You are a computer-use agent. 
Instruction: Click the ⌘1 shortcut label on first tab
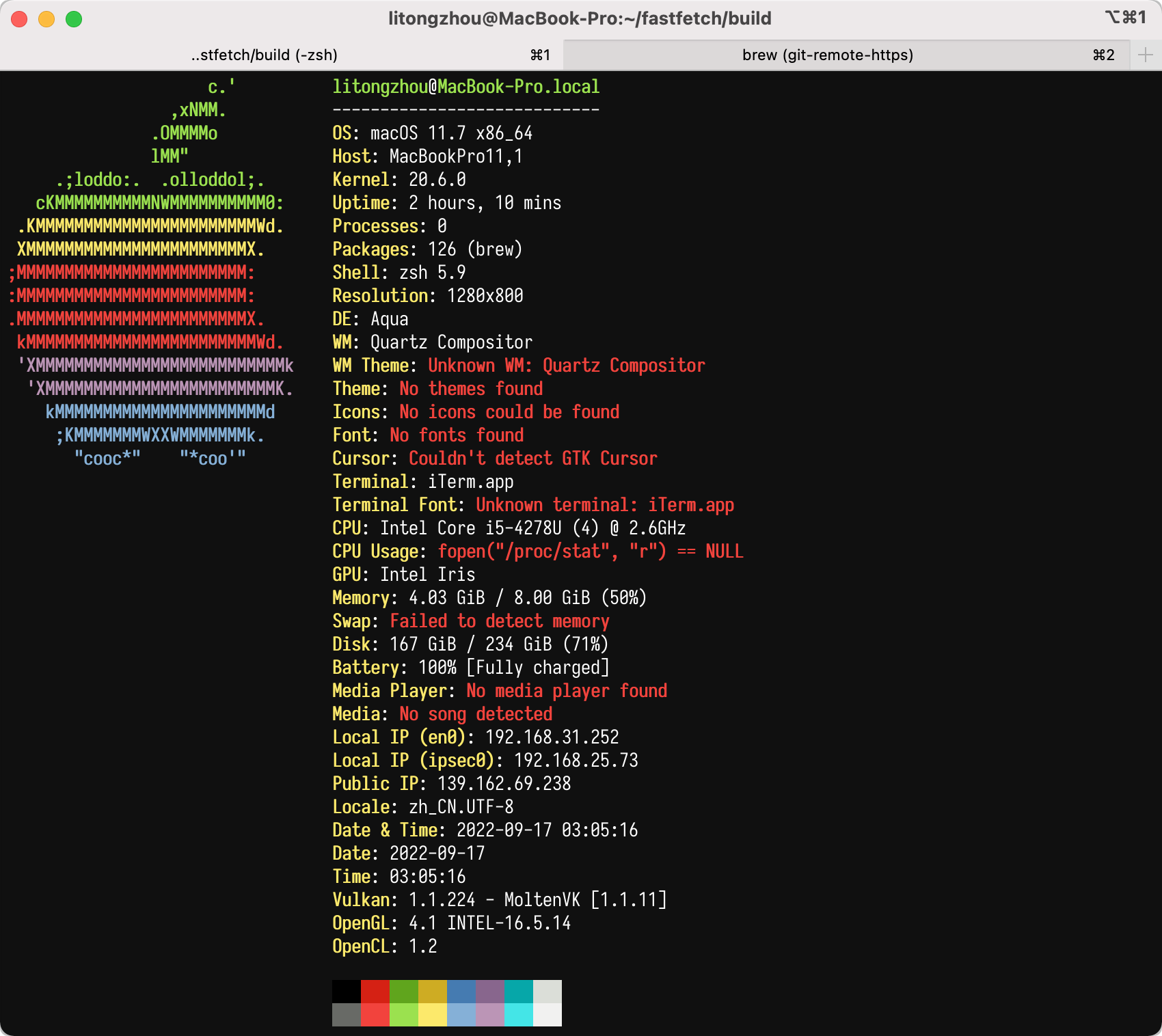point(540,55)
